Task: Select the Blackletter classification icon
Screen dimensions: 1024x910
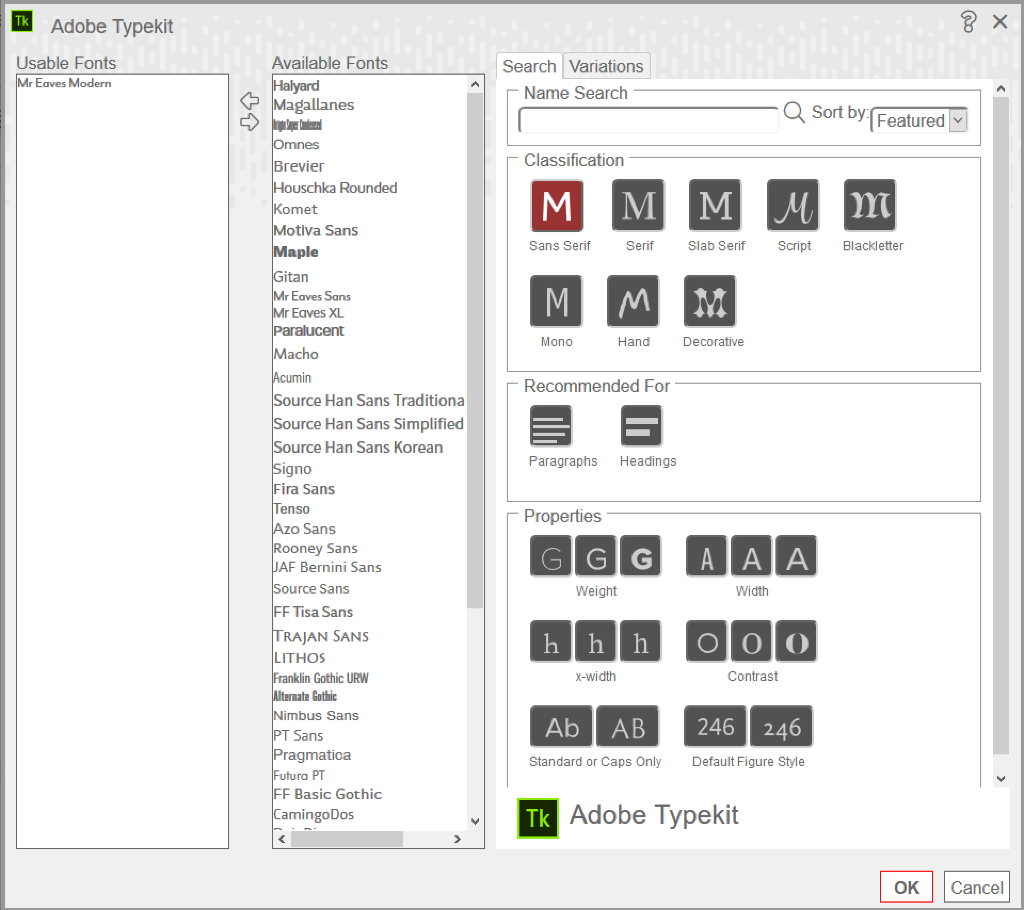Action: (870, 205)
